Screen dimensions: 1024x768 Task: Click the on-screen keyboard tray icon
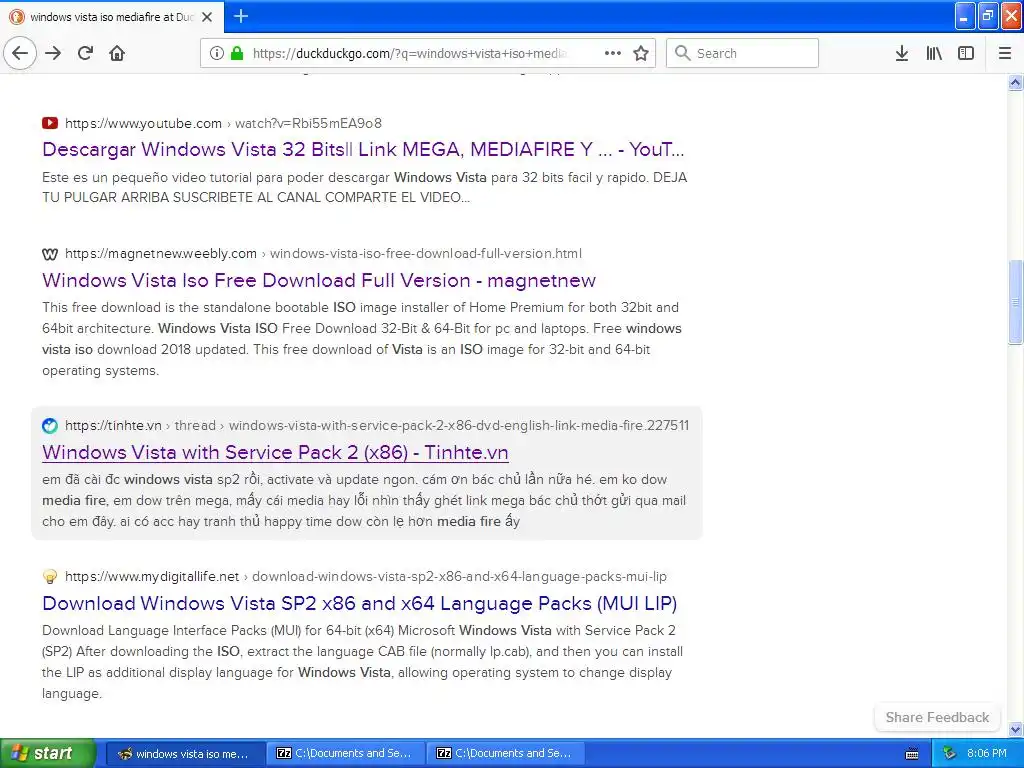pos(912,754)
